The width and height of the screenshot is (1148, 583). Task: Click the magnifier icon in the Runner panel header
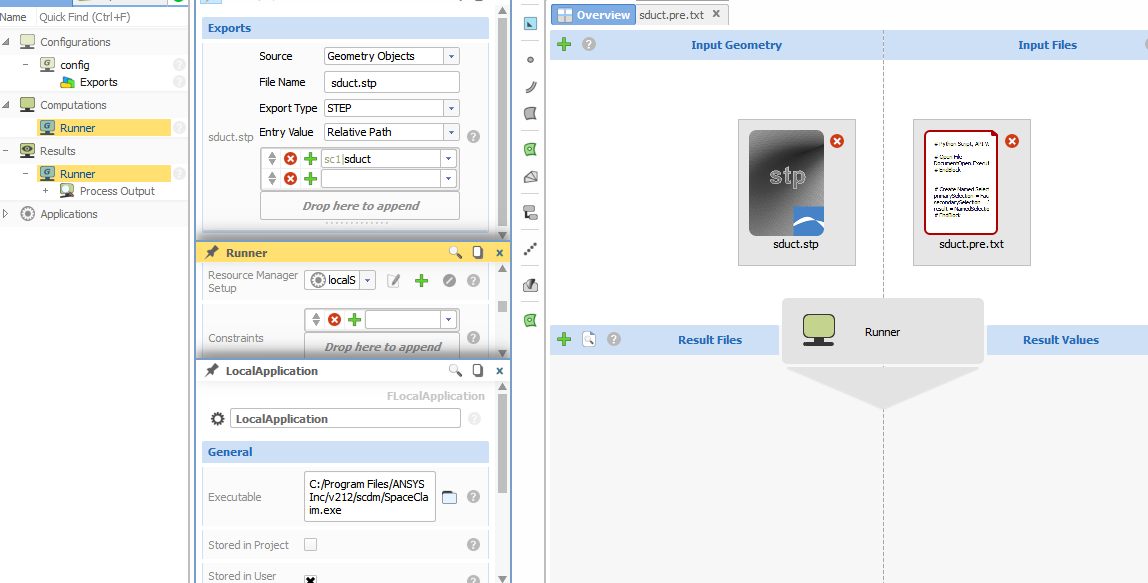(455, 253)
